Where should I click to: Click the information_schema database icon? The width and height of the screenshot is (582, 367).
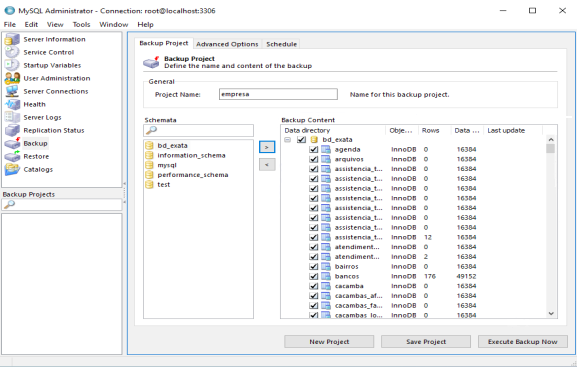tap(149, 155)
